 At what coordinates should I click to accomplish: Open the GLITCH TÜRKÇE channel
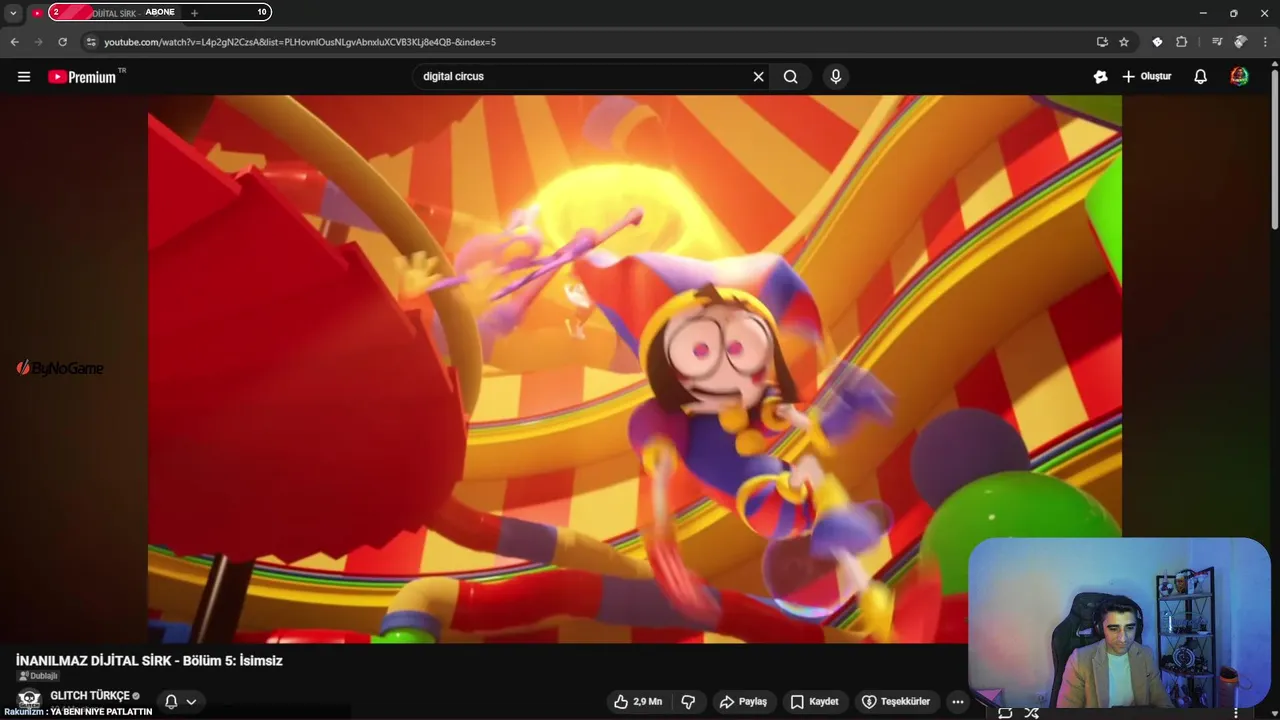(90, 696)
